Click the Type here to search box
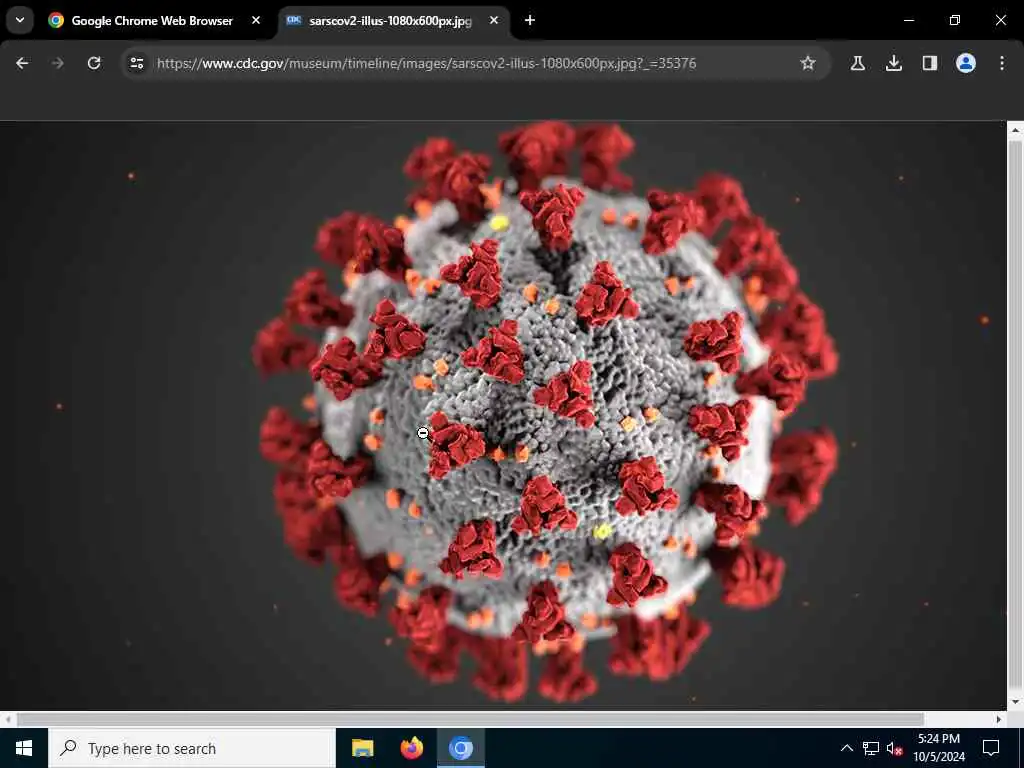This screenshot has width=1024, height=768. click(191, 748)
